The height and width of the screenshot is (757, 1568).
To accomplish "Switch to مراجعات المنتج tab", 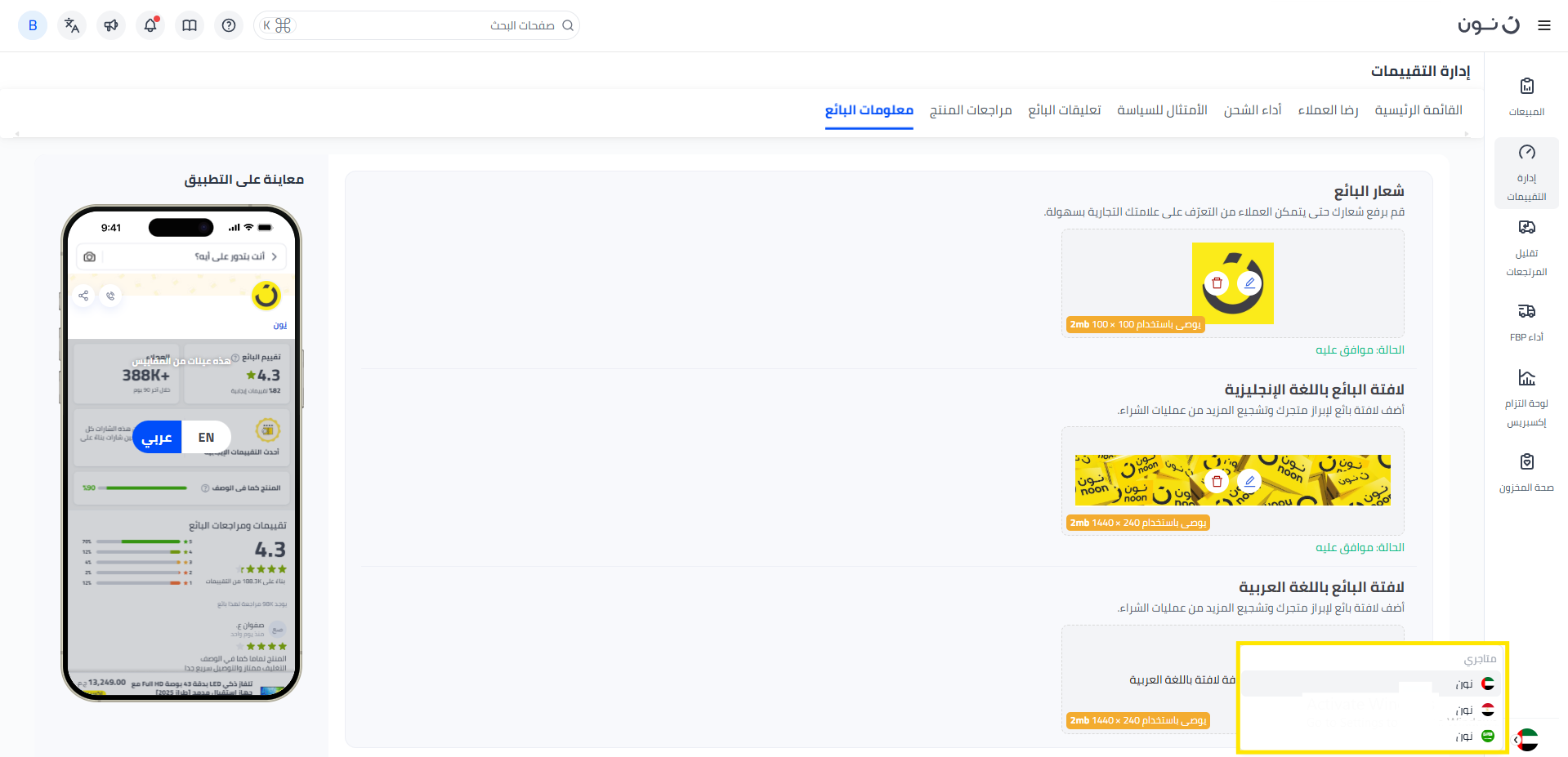I will coord(970,110).
